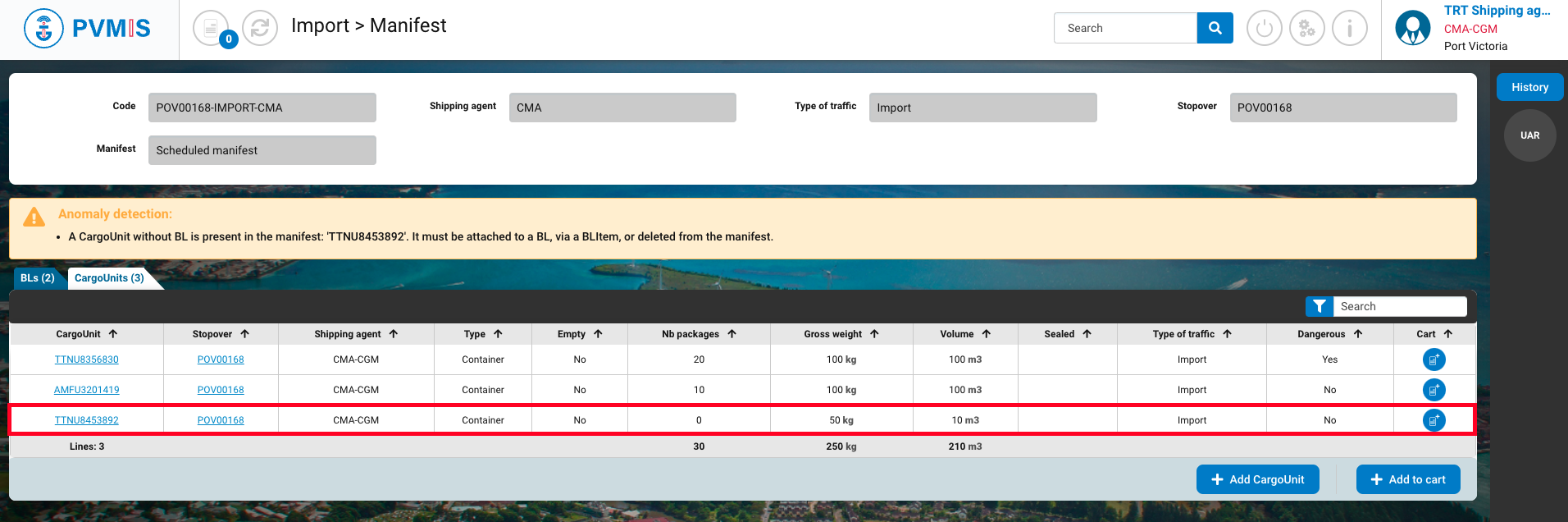
Task: Click the table Search filter field
Action: click(x=1398, y=306)
